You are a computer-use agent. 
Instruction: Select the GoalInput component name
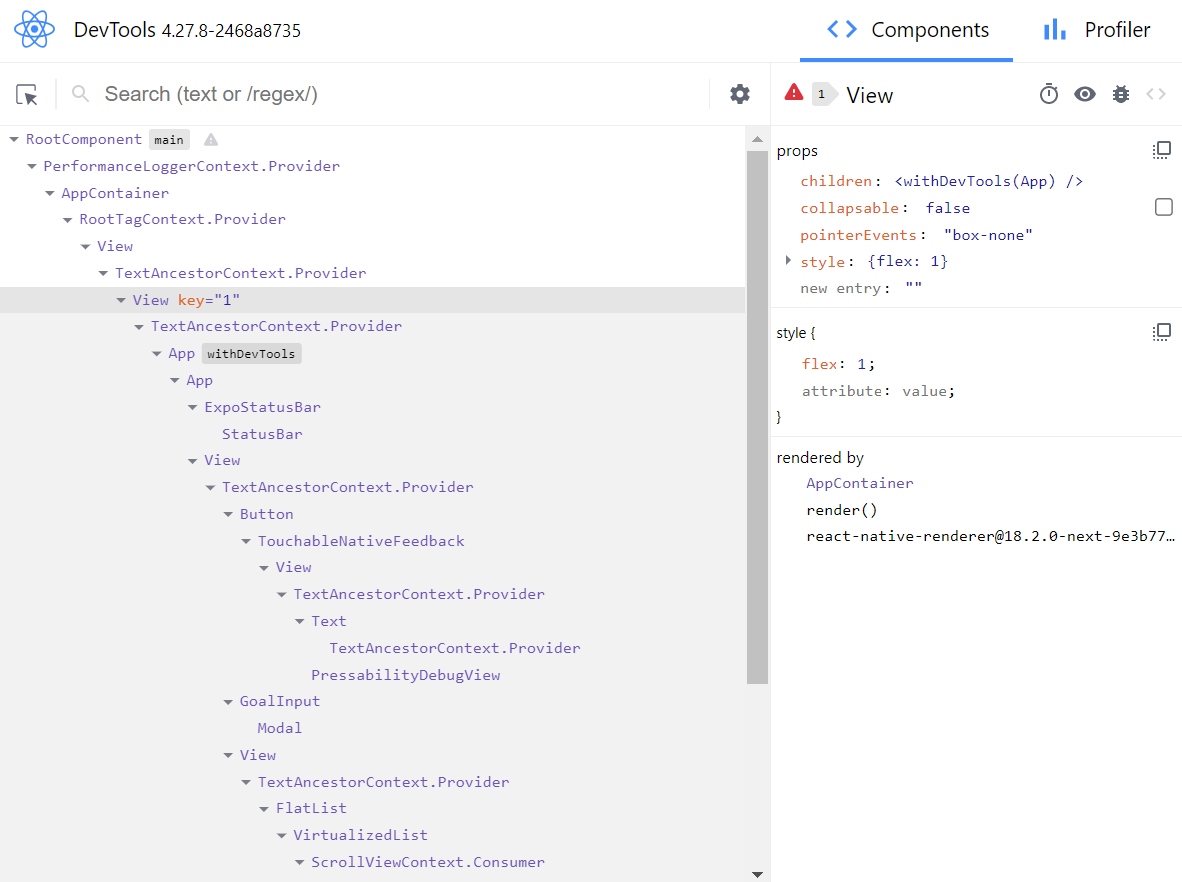click(x=280, y=701)
